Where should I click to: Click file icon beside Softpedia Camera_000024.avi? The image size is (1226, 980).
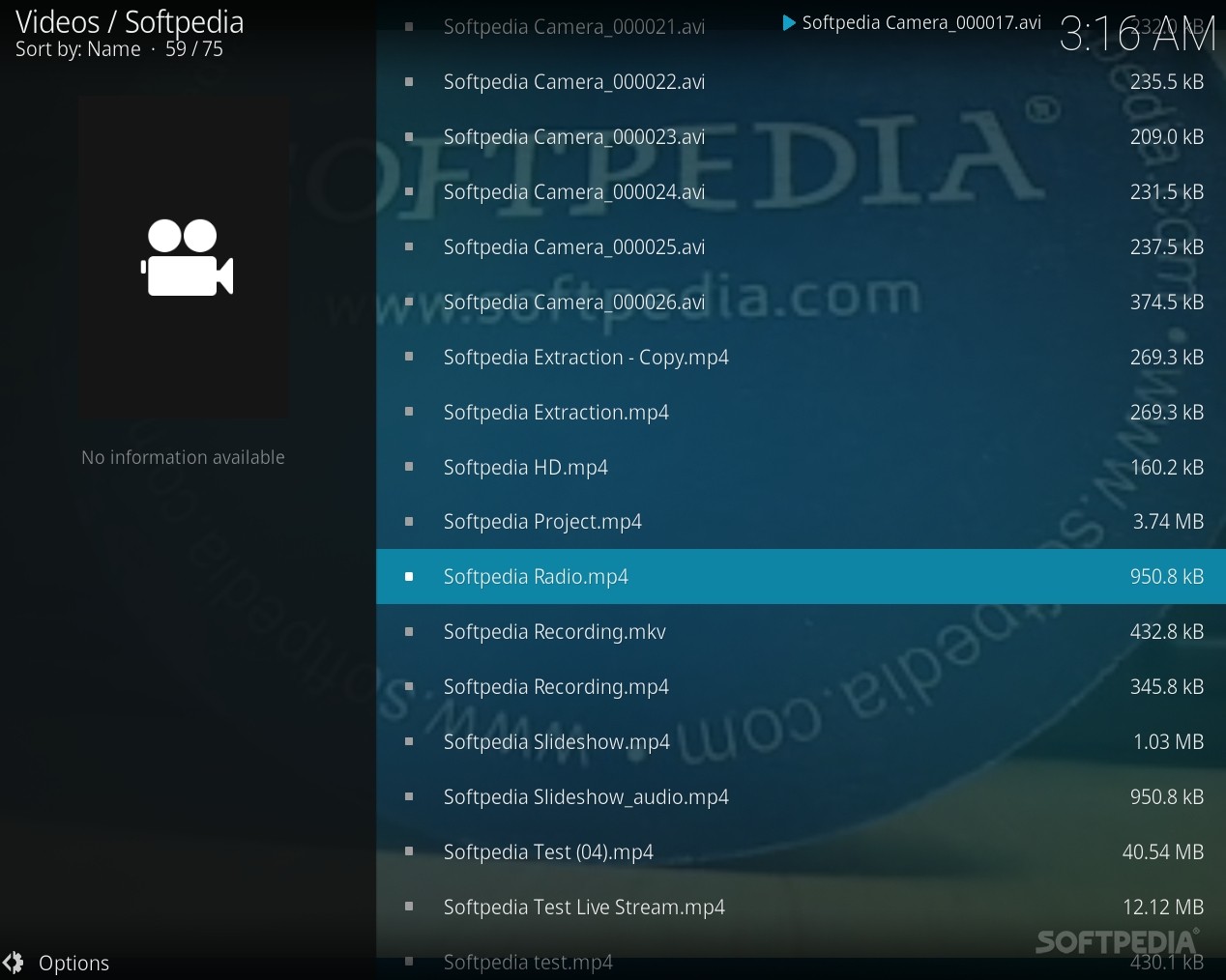pos(409,192)
